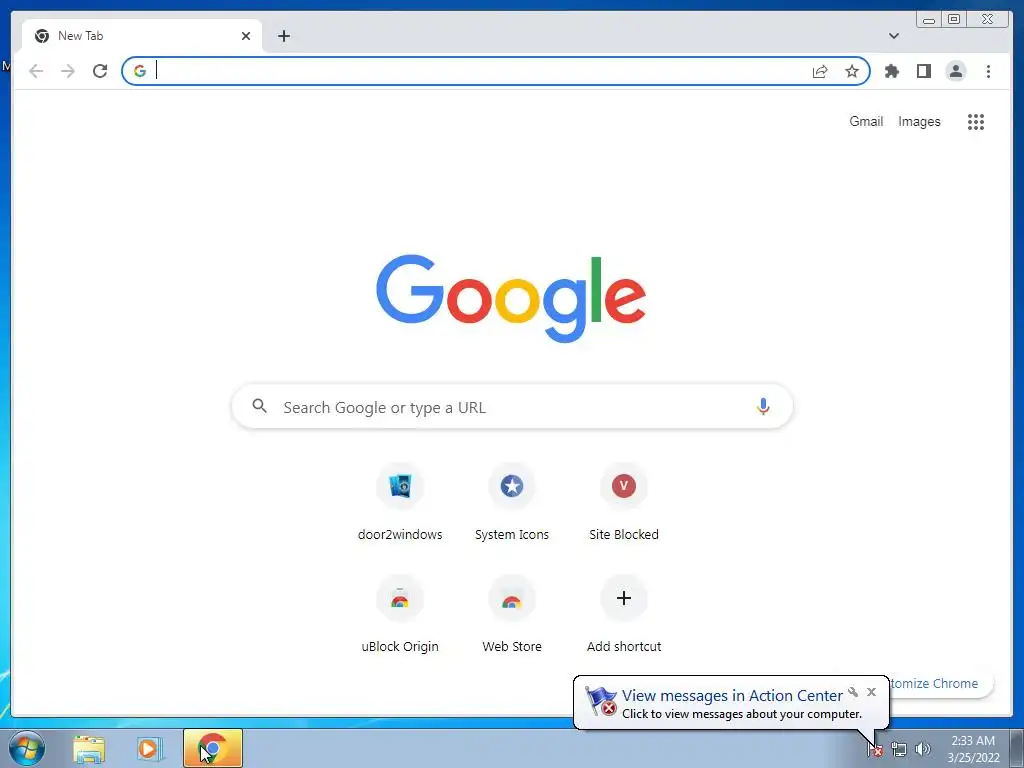Viewport: 1024px width, 768px height.
Task: Open the System Icons shortcut
Action: coord(512,502)
